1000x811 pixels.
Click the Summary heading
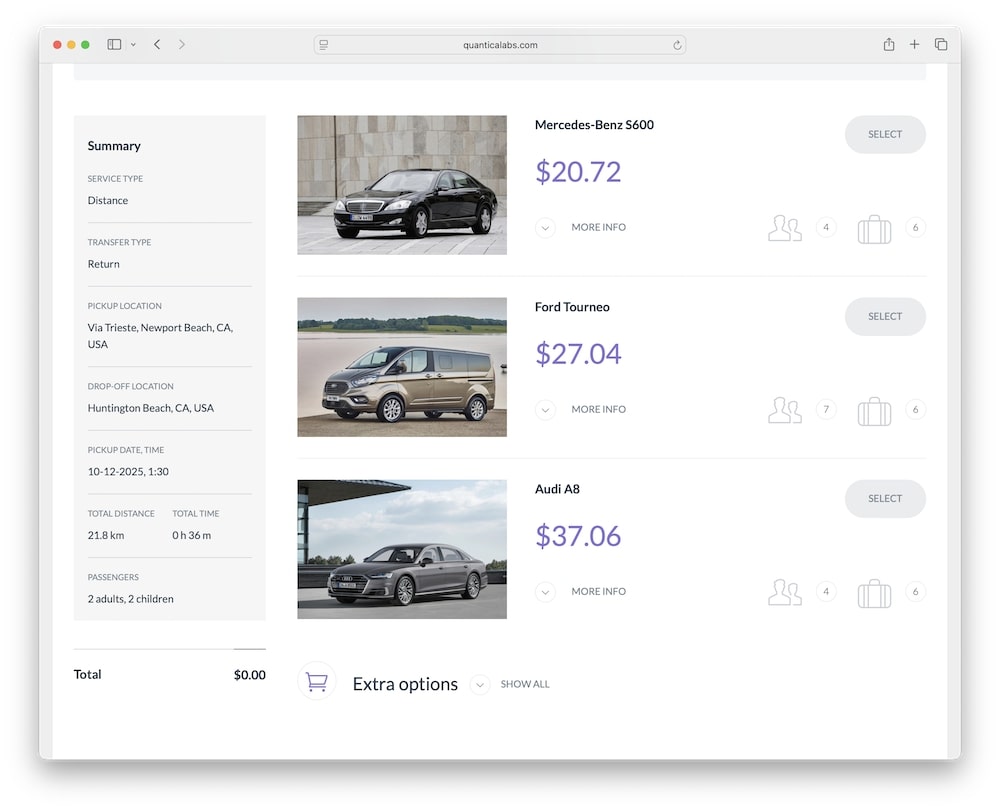tap(114, 146)
